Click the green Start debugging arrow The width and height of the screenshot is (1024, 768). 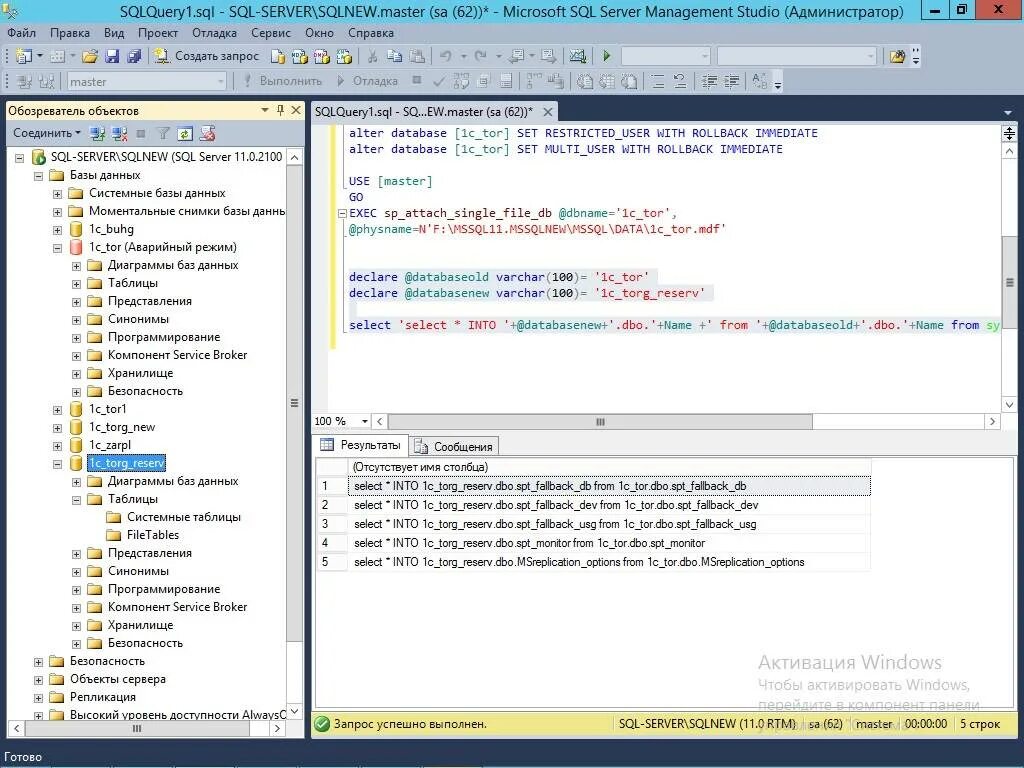pyautogui.click(x=607, y=56)
